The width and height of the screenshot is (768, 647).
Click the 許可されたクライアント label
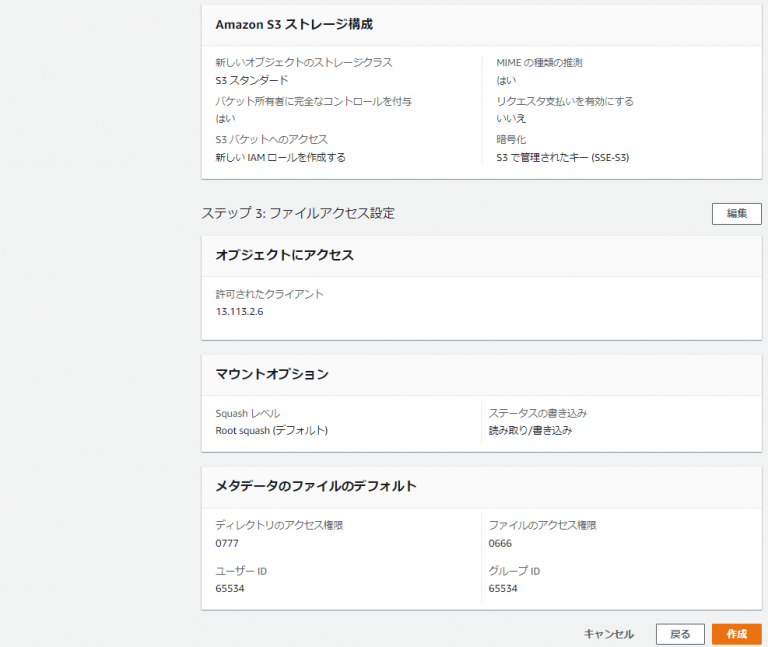coord(269,294)
